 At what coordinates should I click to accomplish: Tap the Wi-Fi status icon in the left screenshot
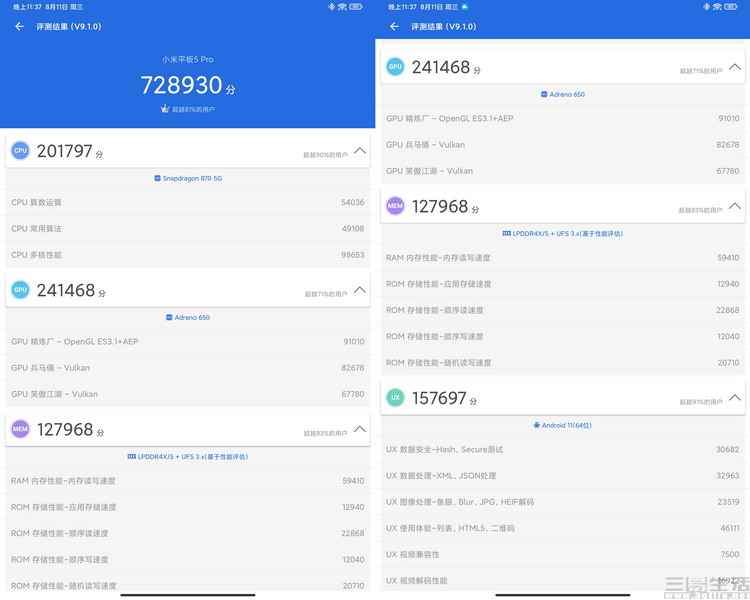click(x=342, y=7)
